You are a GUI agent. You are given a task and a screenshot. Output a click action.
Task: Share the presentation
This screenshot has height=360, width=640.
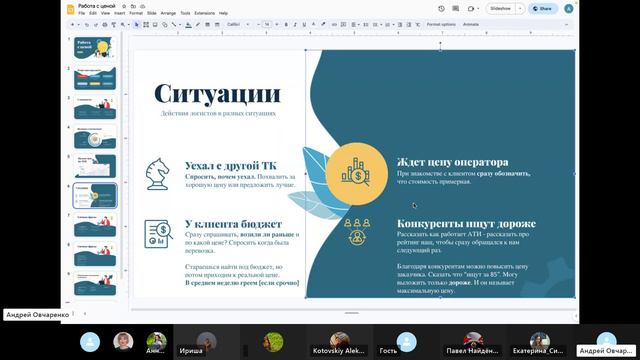[x=543, y=9]
